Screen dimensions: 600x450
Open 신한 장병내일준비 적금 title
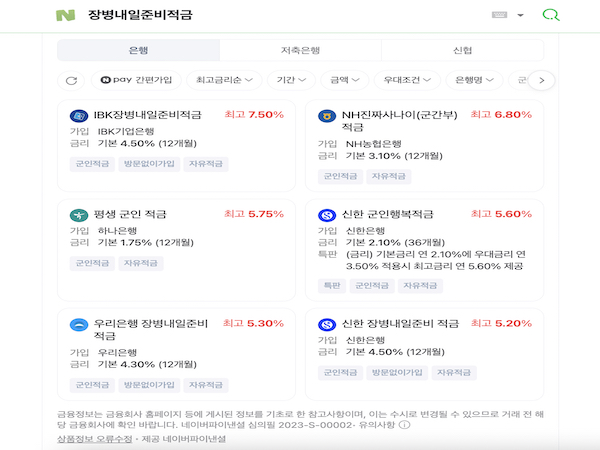400,324
